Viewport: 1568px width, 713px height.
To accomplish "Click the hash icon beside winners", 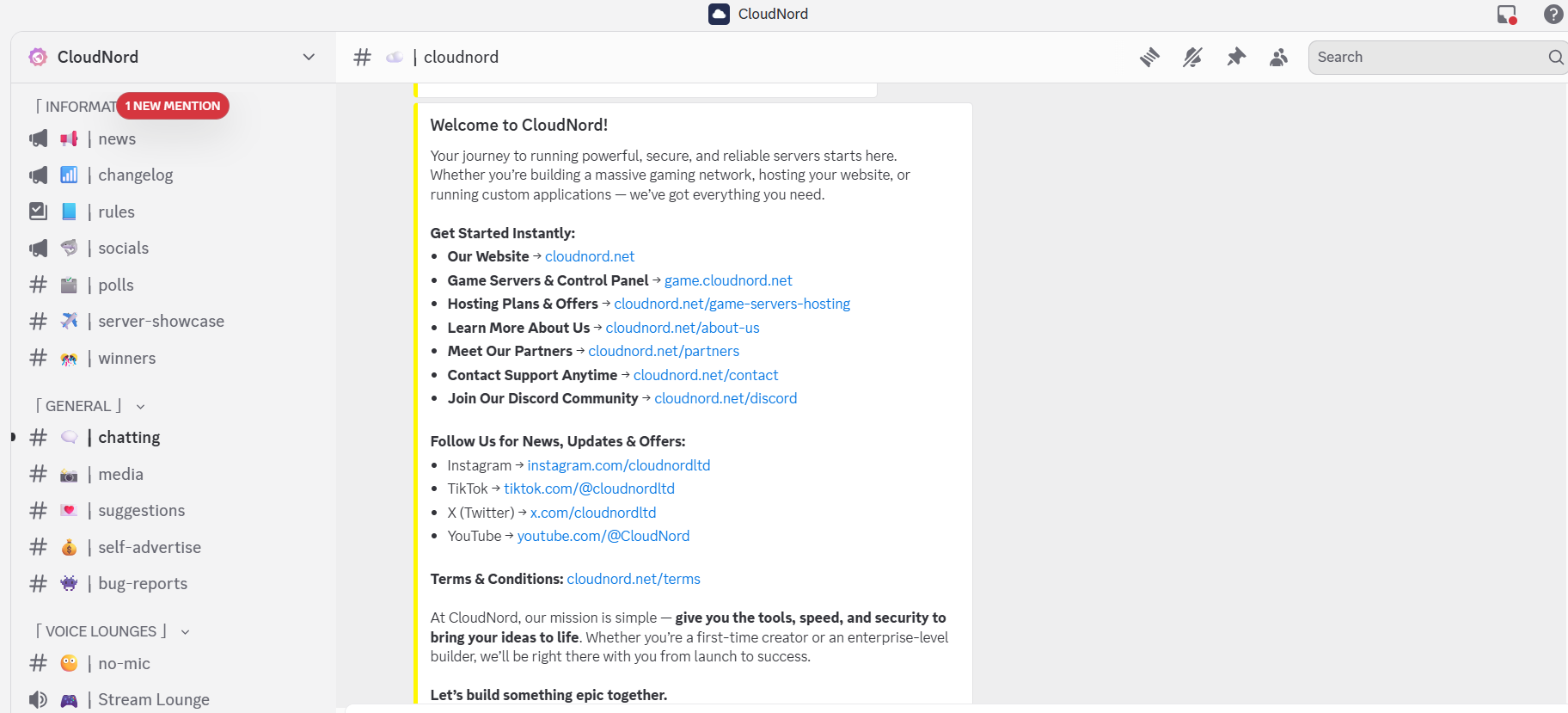I will click(x=39, y=358).
